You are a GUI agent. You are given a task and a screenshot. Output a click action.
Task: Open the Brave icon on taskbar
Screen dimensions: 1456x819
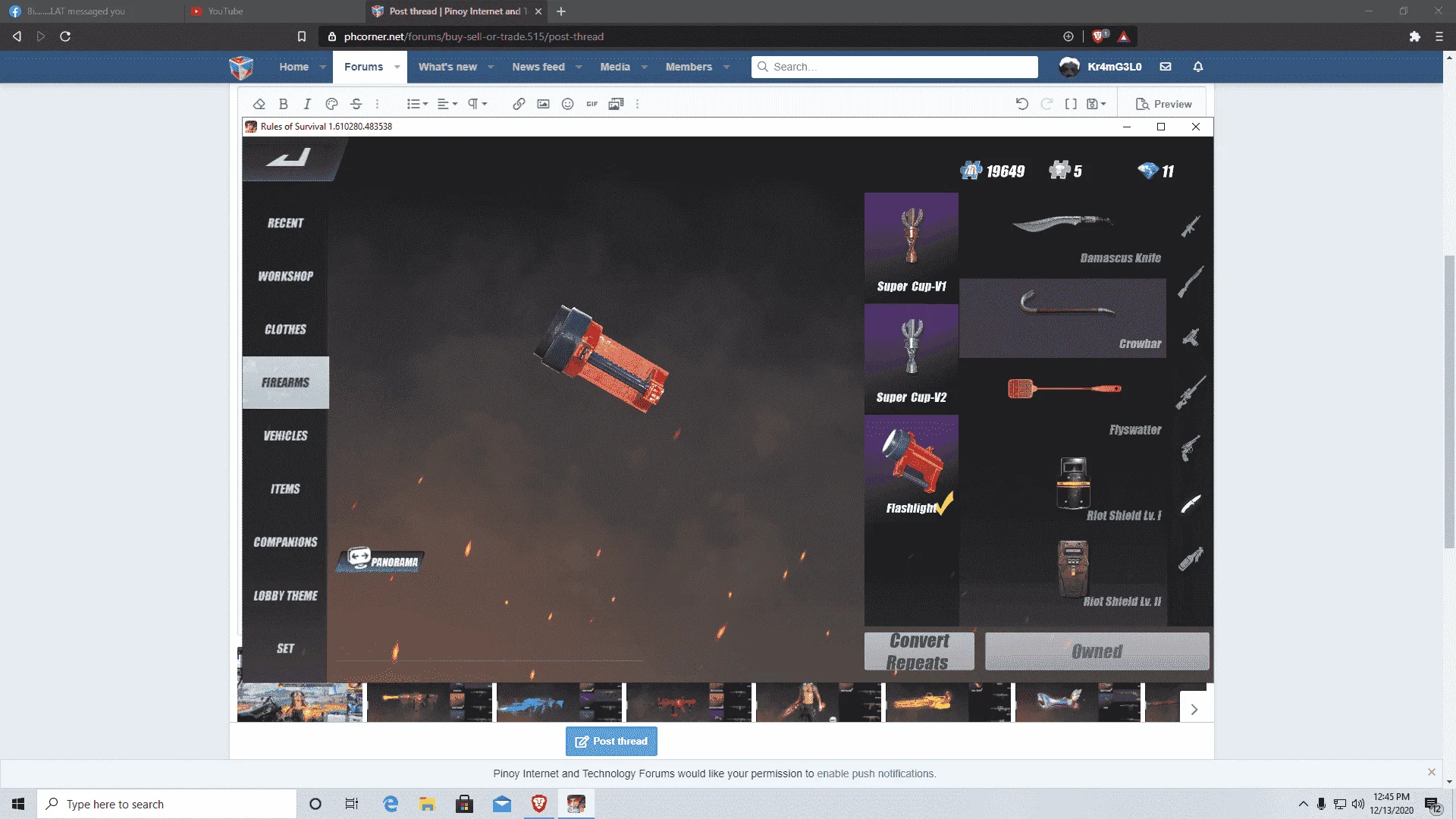(x=539, y=804)
